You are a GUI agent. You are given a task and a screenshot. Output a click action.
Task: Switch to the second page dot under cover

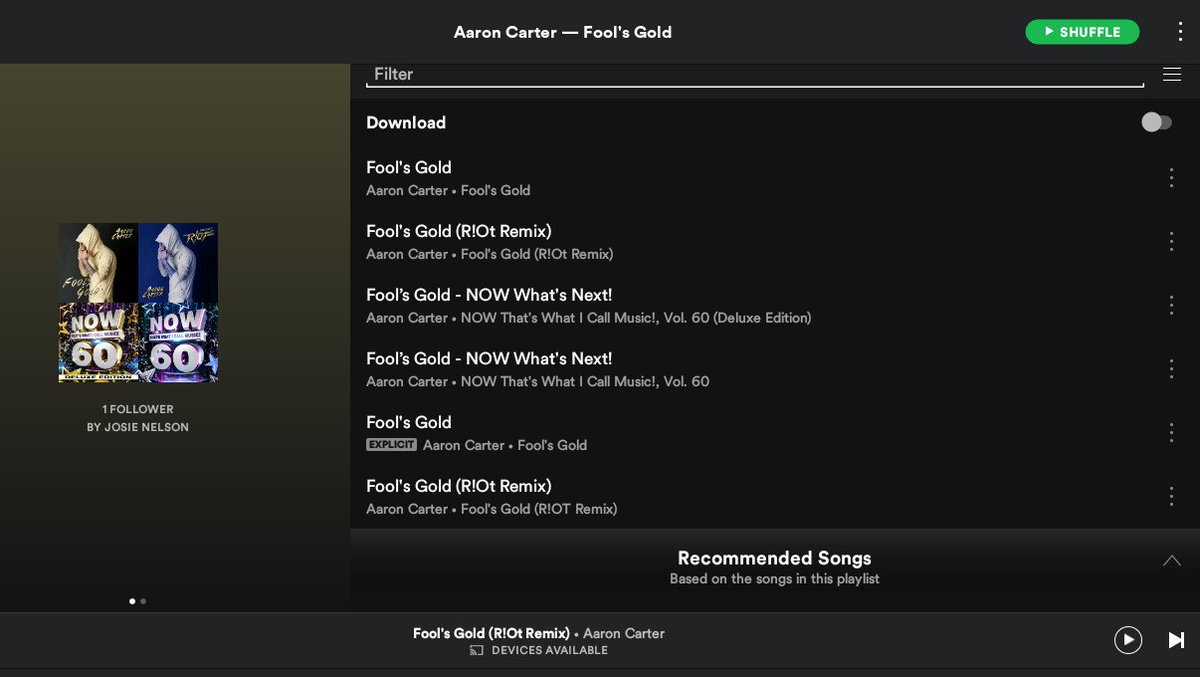tap(143, 601)
